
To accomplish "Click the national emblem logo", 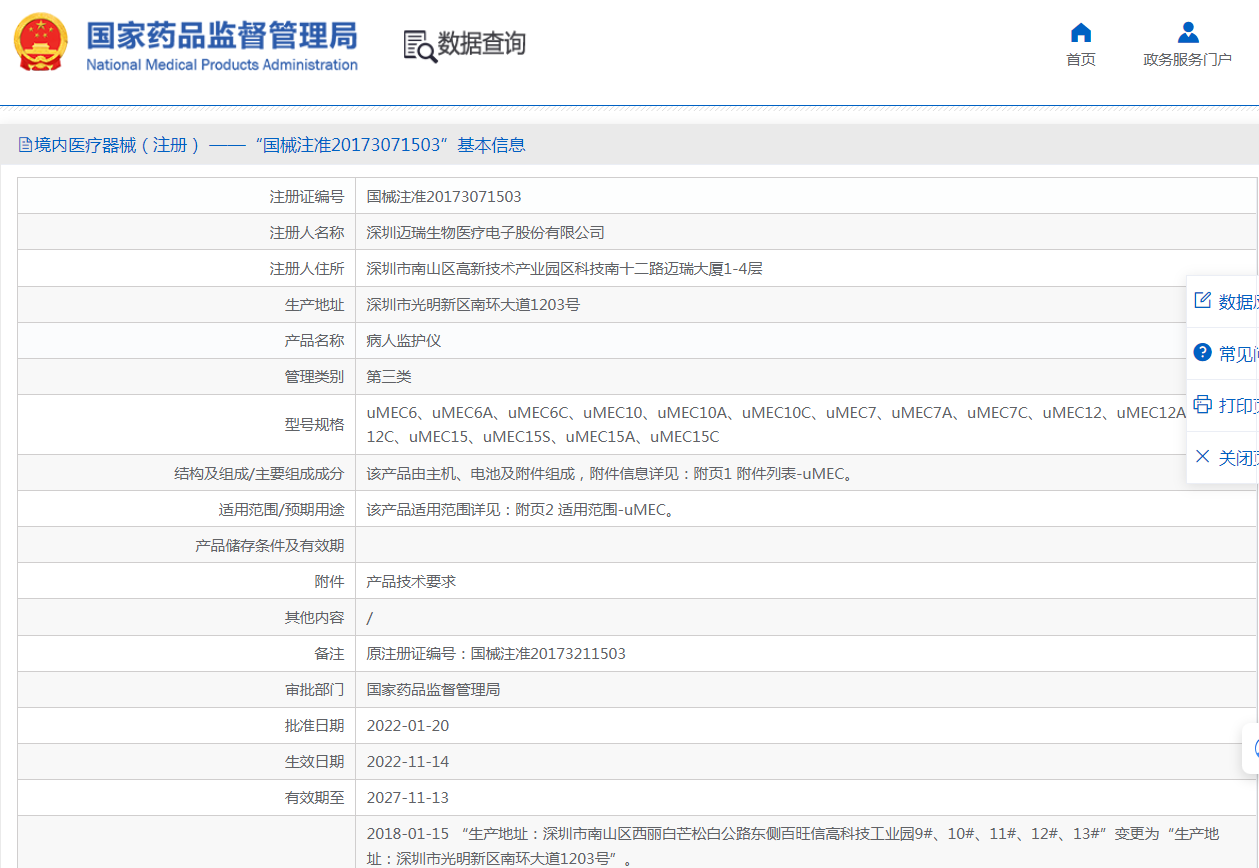I will (x=41, y=43).
